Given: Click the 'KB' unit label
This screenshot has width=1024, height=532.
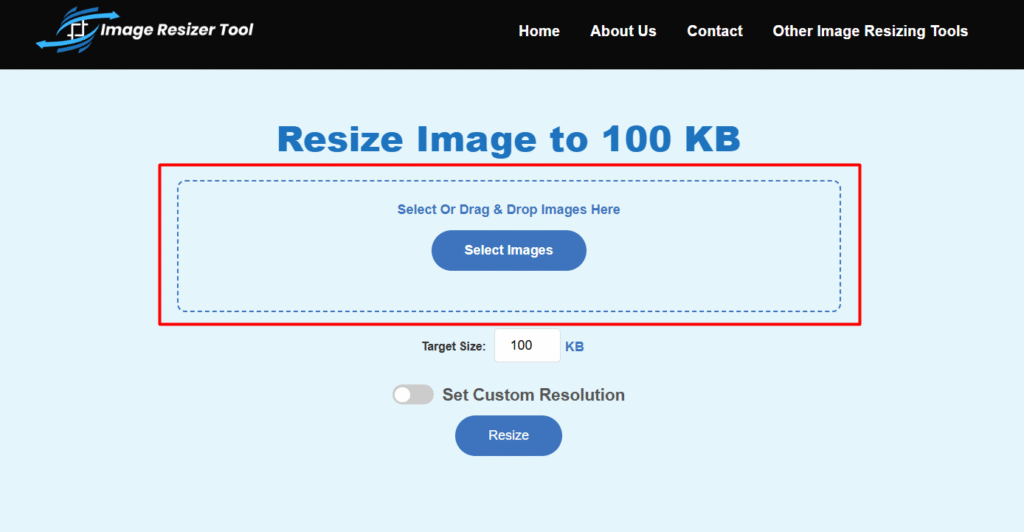Looking at the screenshot, I should click(x=575, y=347).
